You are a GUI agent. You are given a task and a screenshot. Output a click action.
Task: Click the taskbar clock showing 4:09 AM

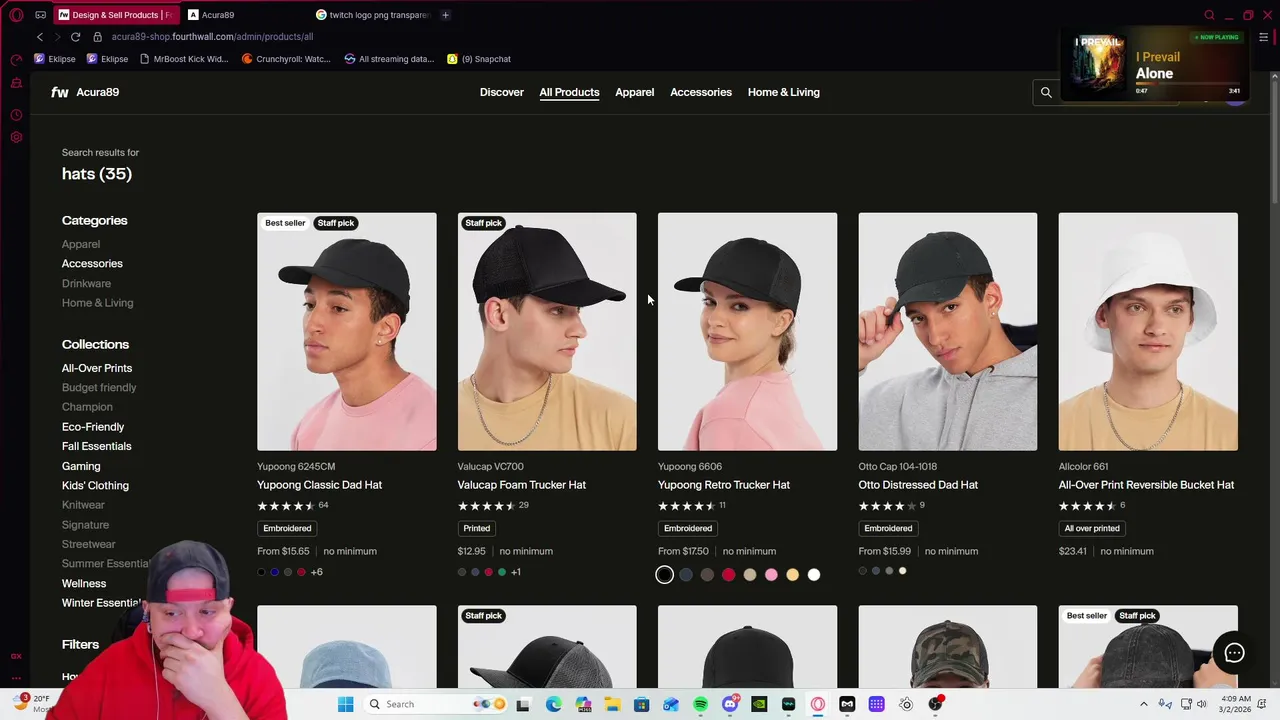[1235, 704]
